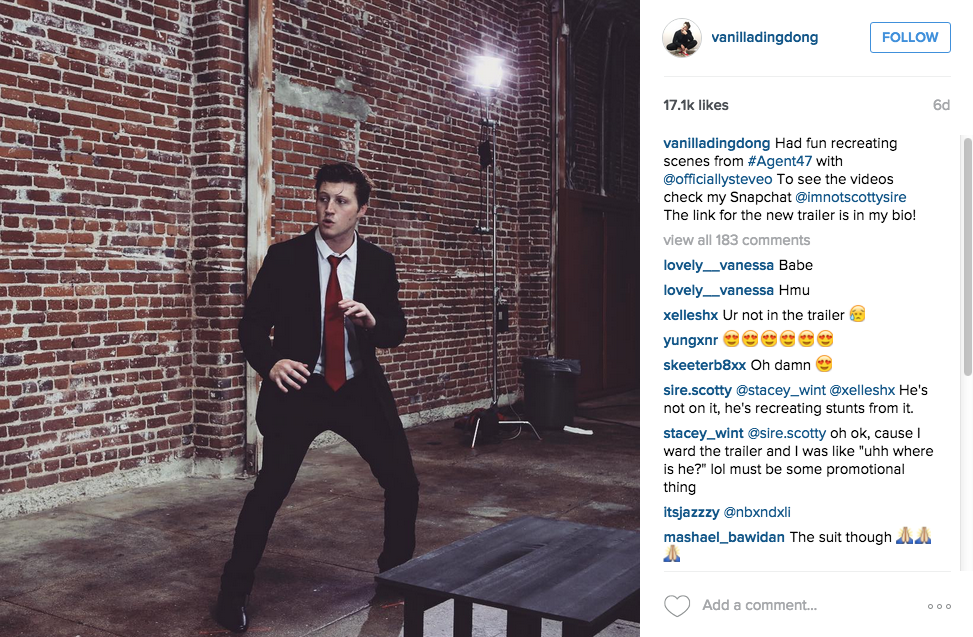Click the 17.1k likes count
The image size is (973, 637).
point(696,105)
